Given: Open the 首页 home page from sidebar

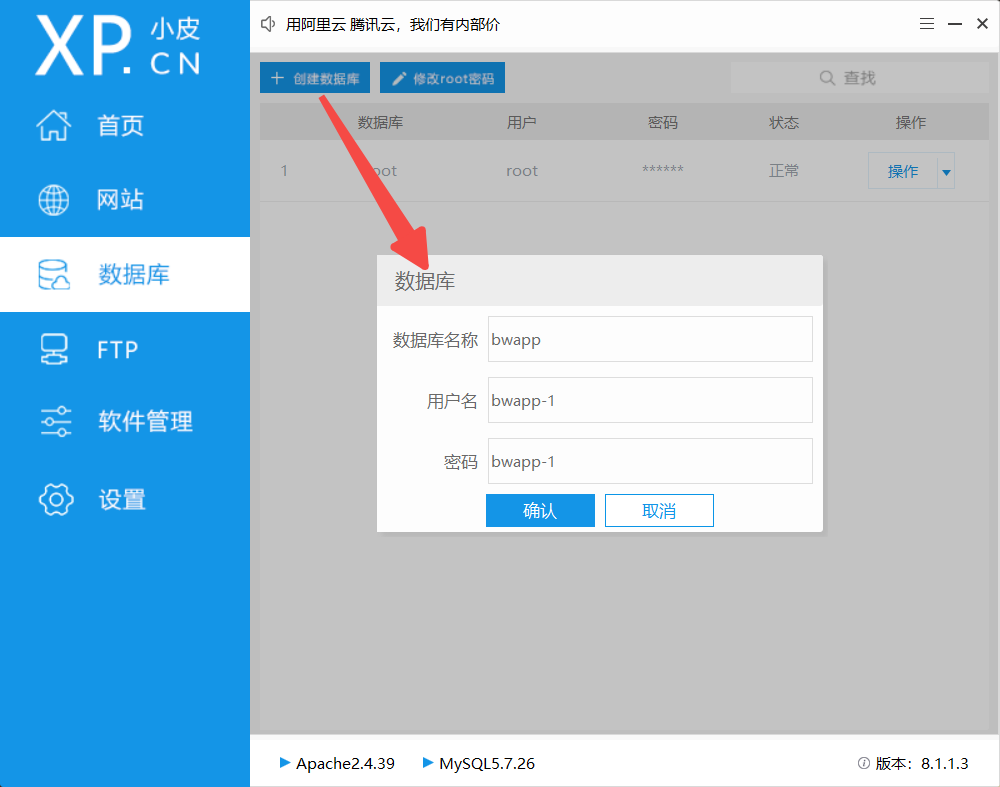Looking at the screenshot, I should tap(55, 125).
